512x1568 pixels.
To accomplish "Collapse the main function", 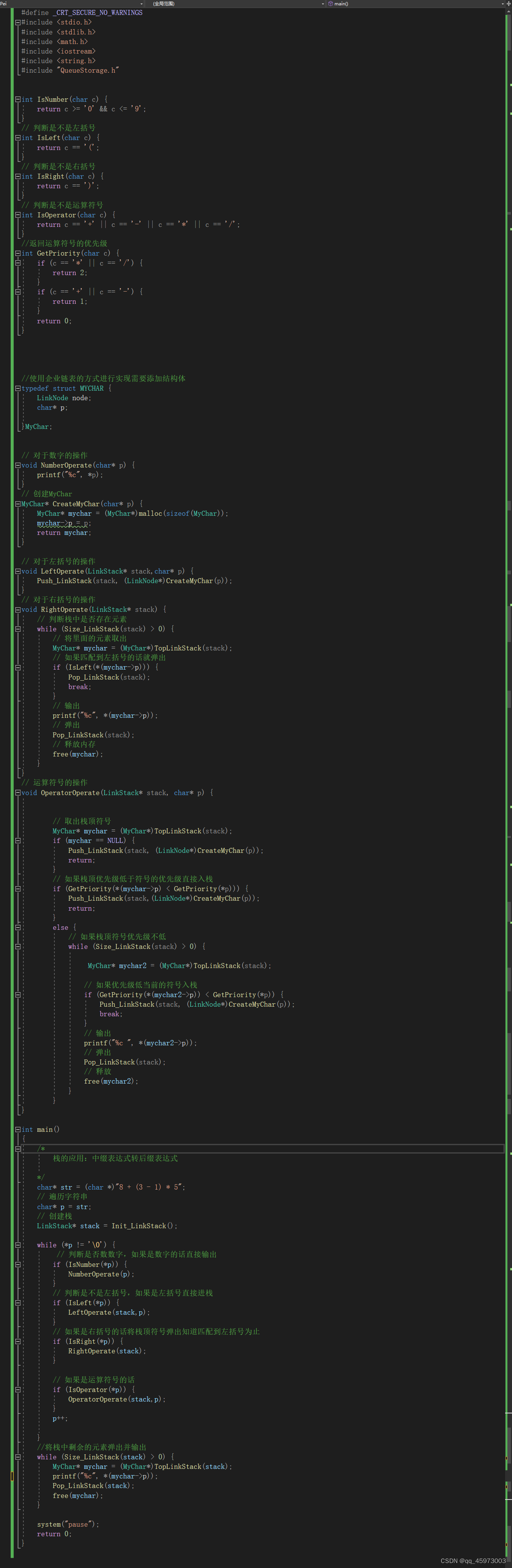I will 18,1130.
